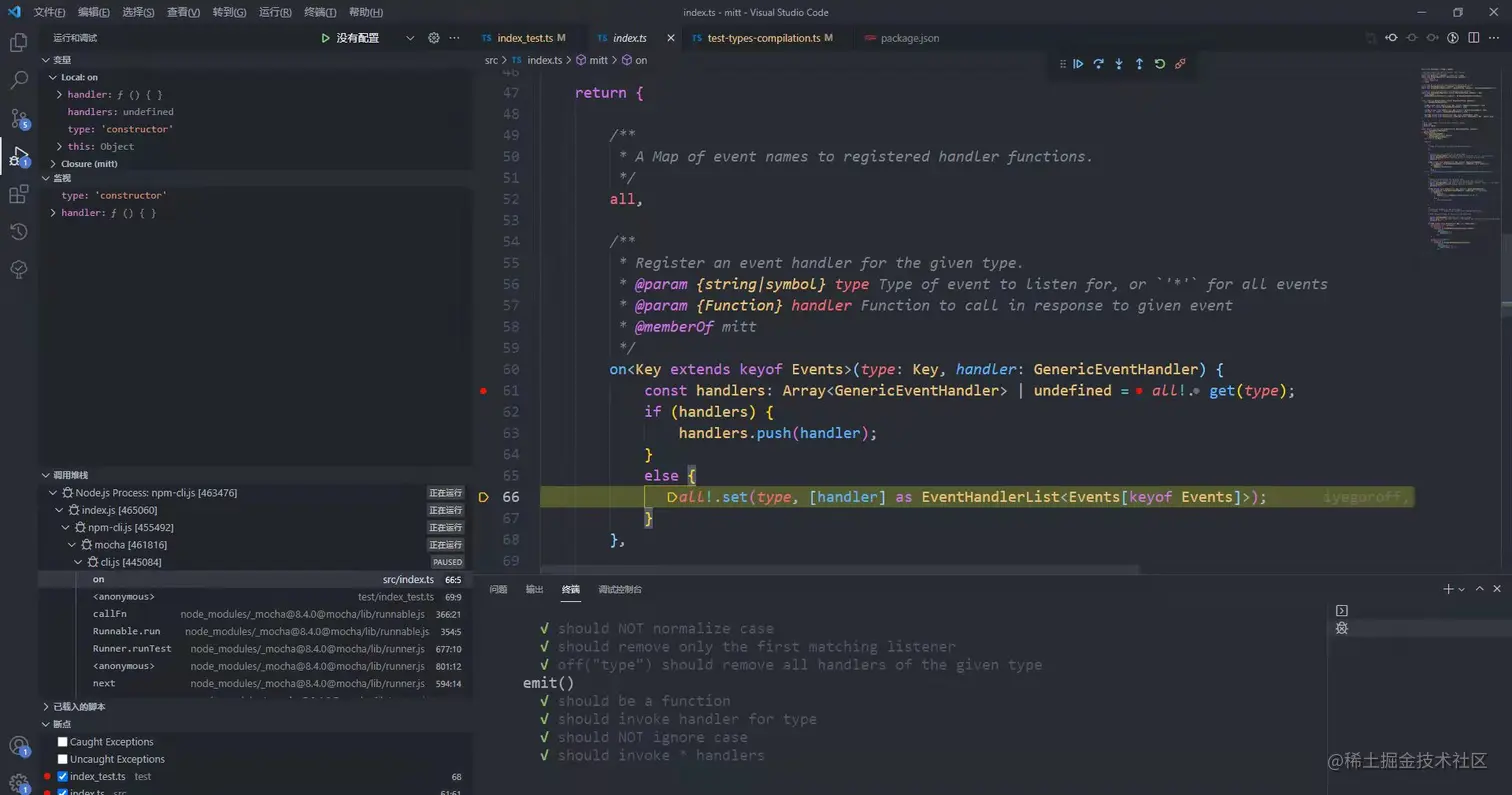Open the Explorer view in the activity bar
1512x795 pixels.
[18, 42]
